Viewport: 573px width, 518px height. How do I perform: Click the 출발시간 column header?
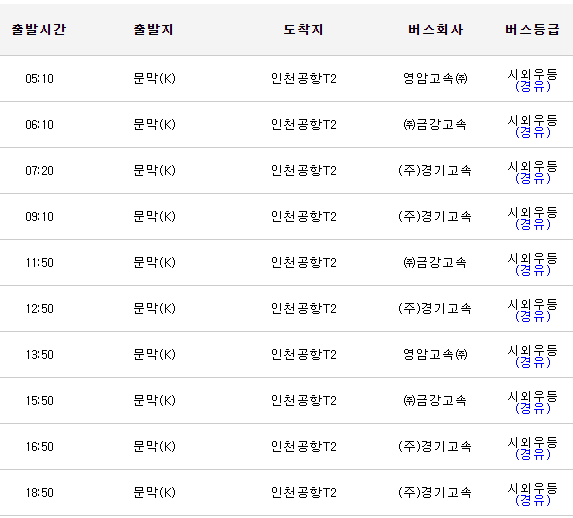(x=39, y=30)
